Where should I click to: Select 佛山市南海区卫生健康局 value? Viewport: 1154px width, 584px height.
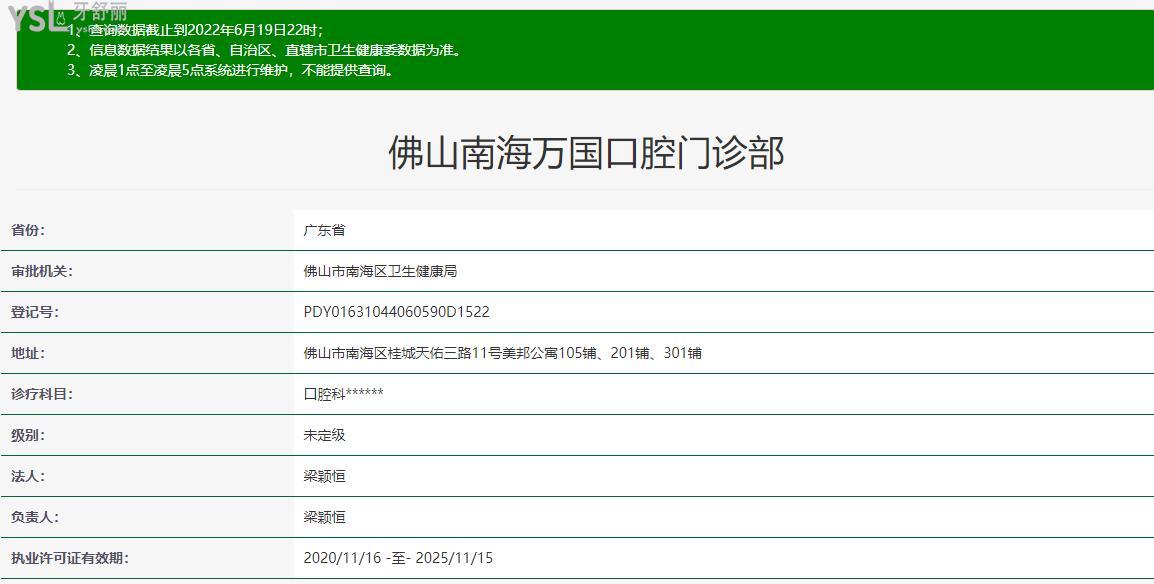[380, 271]
